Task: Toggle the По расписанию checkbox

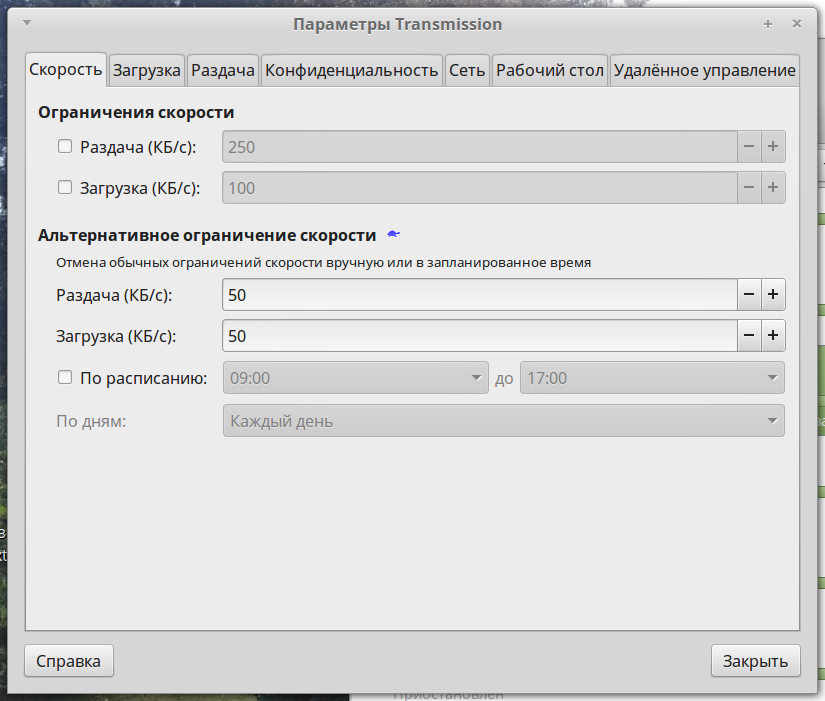Action: point(65,378)
